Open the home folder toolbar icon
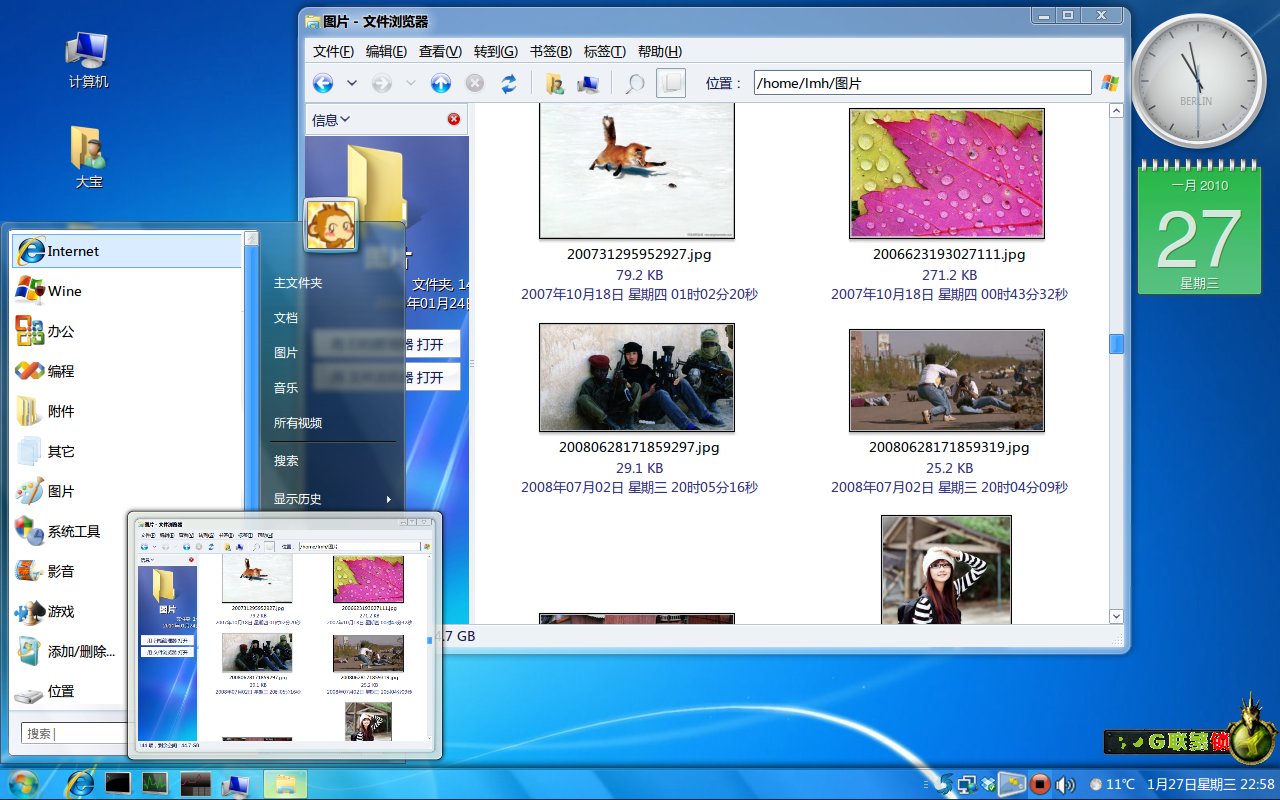1280x800 pixels. click(x=555, y=84)
